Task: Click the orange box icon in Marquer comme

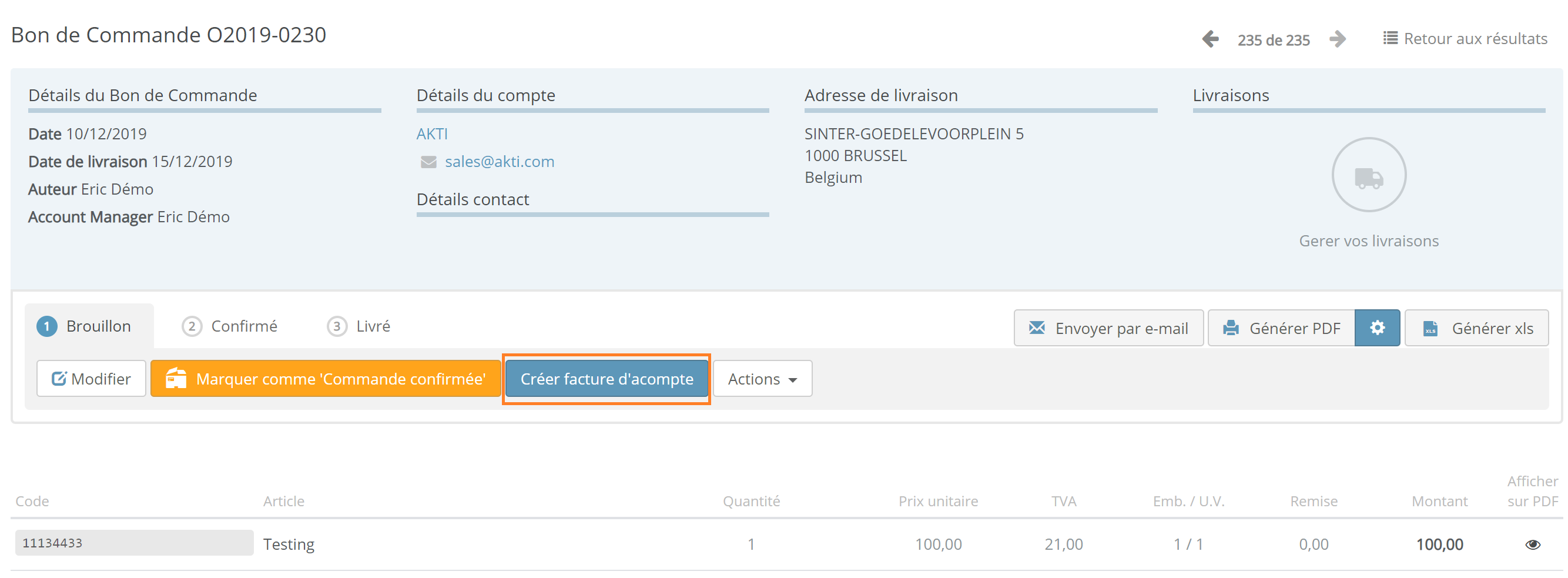Action: [x=176, y=378]
